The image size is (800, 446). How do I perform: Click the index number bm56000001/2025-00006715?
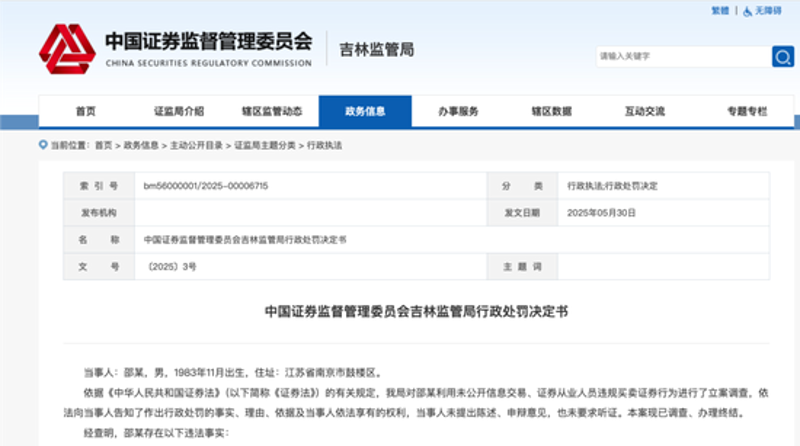pos(206,186)
